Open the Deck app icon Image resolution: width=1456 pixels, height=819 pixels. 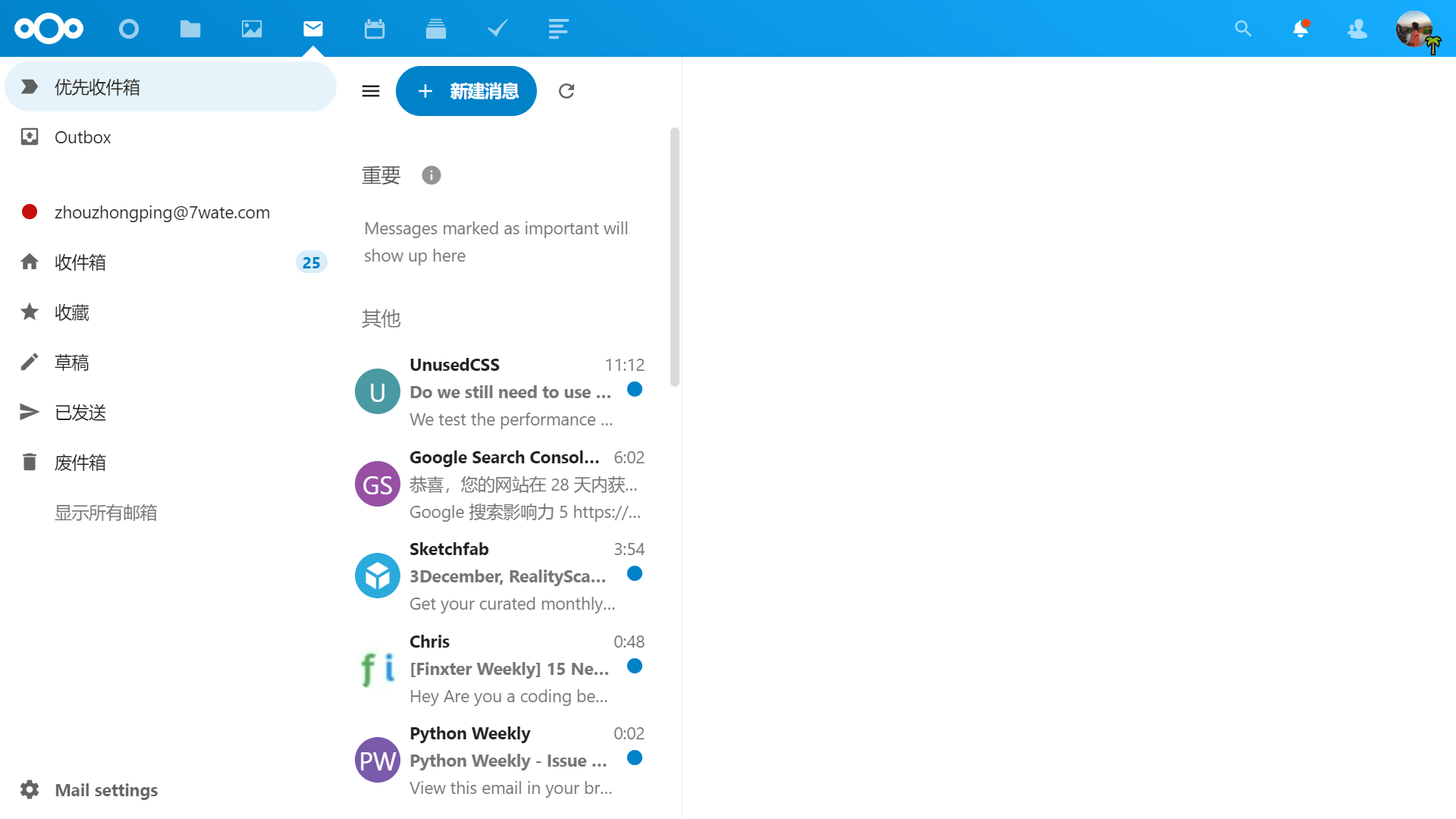[x=436, y=29]
